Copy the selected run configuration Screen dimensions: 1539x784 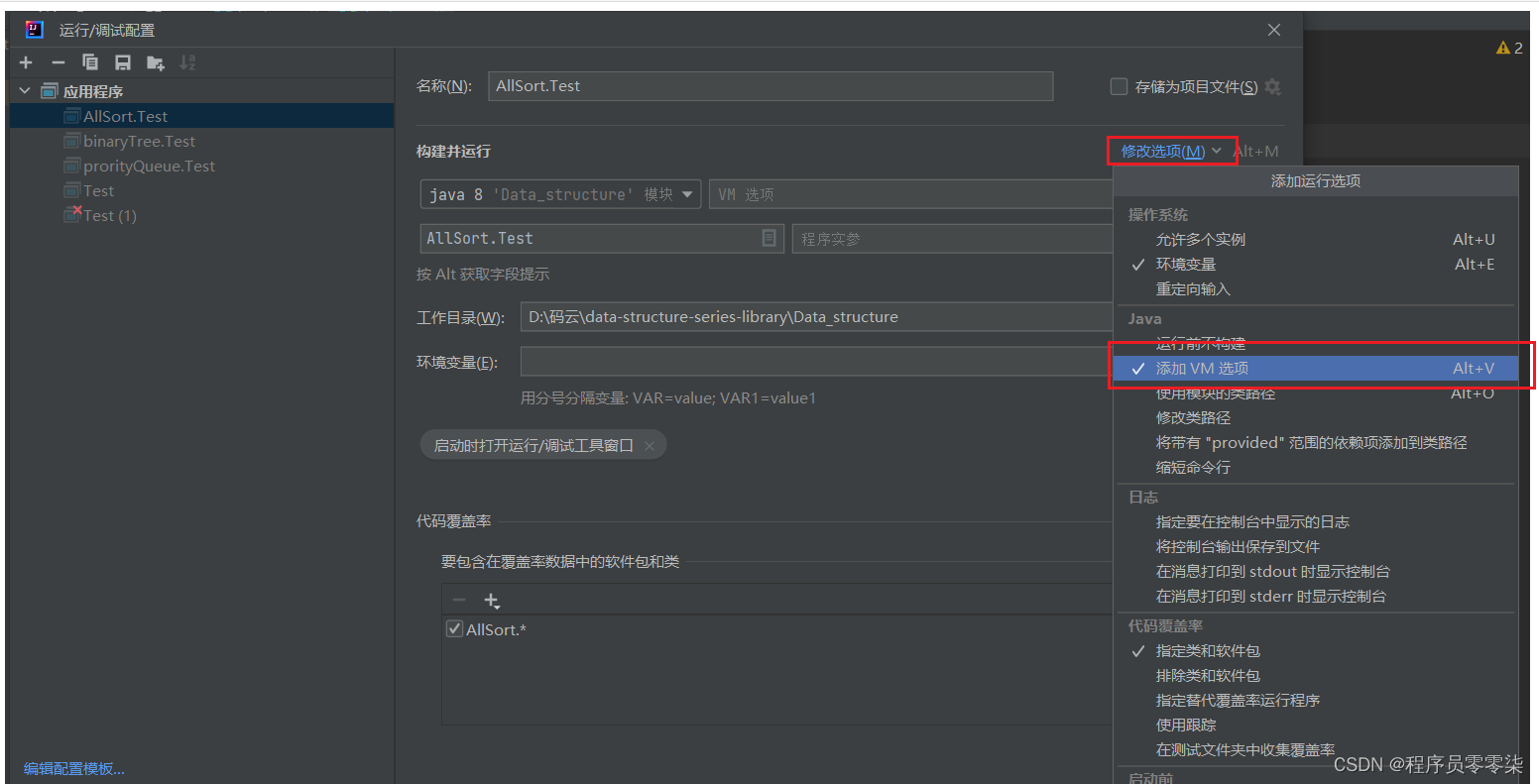click(x=90, y=62)
